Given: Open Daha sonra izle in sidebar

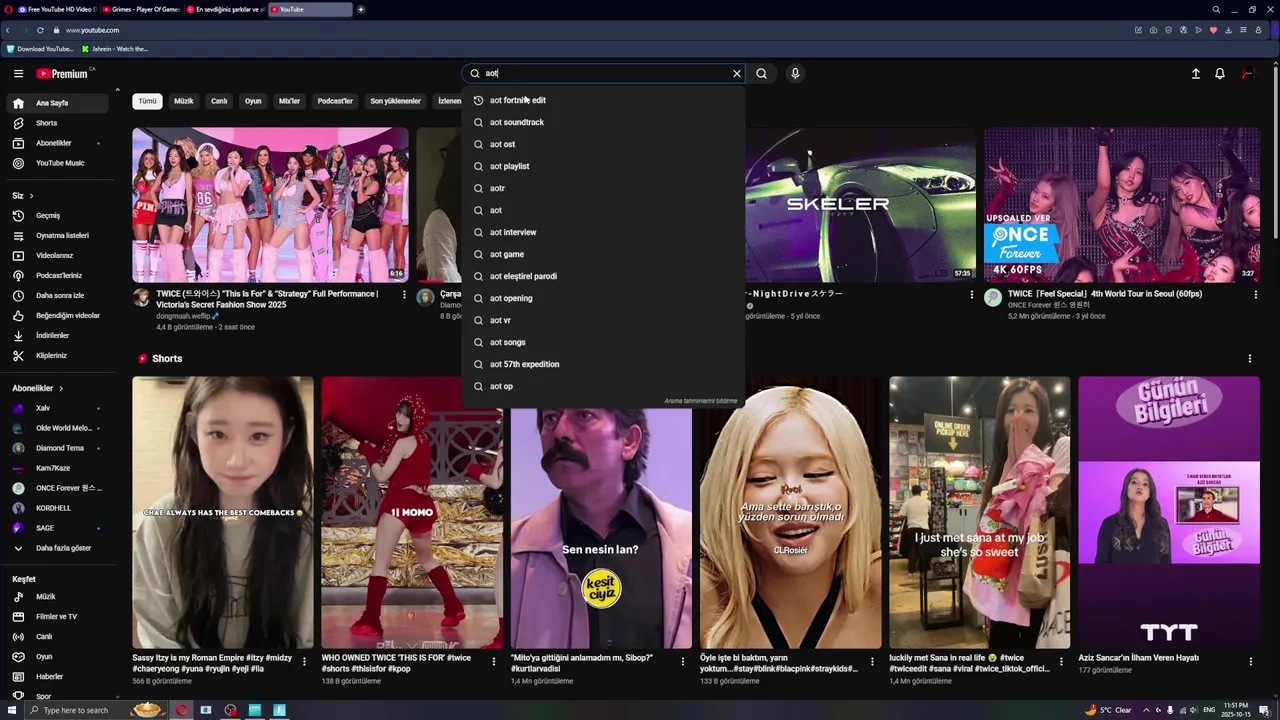Looking at the screenshot, I should [x=59, y=295].
